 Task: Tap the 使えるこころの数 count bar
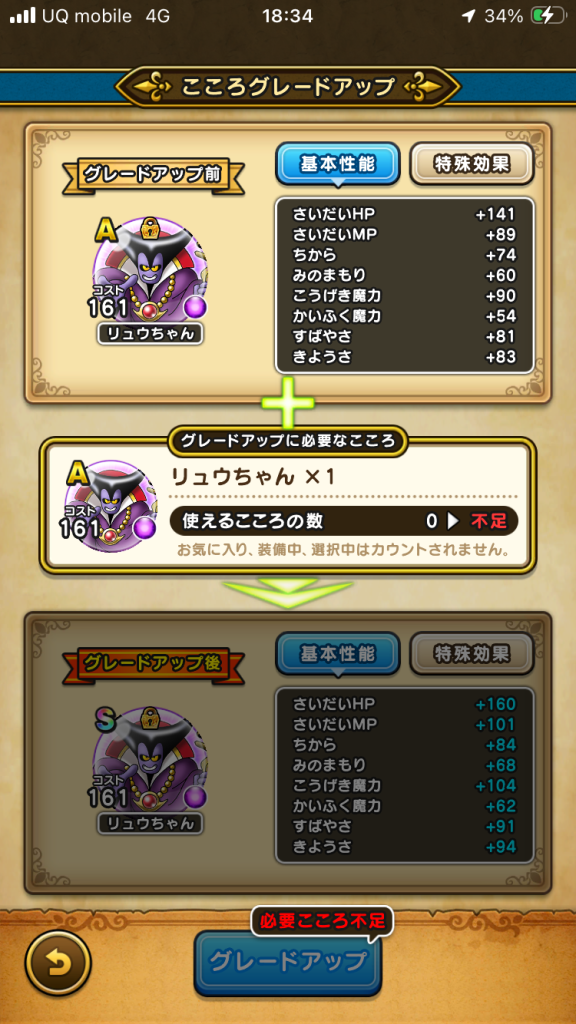coord(344,520)
